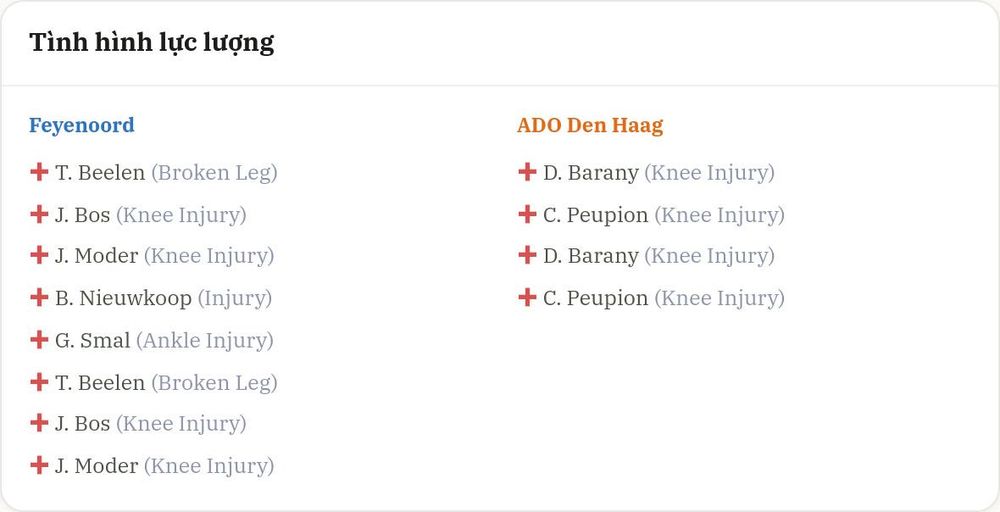This screenshot has height=512, width=1000.
Task: Click the red cross beside last J. Moder entry
Action: click(39, 465)
